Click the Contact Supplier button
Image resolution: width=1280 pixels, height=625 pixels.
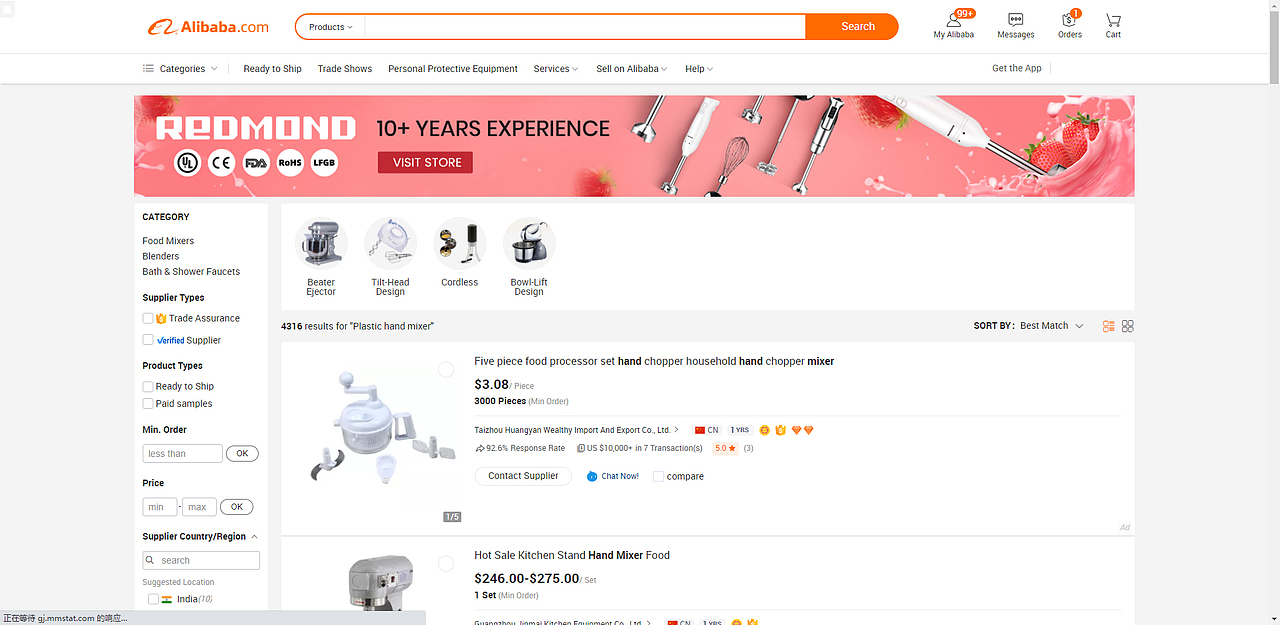pos(523,476)
